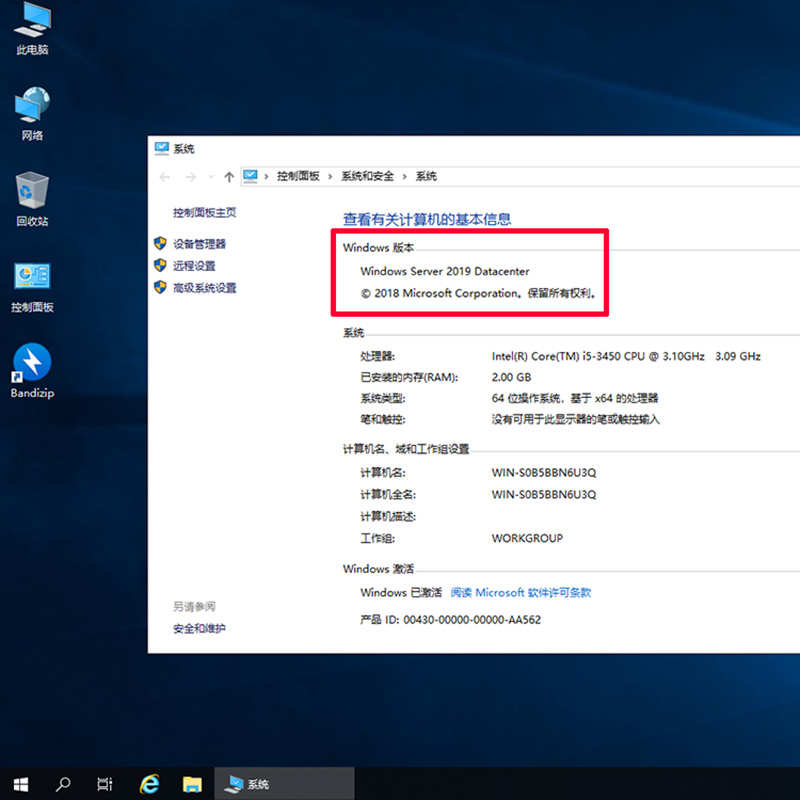Expand chevron after 控制面板 breadcrumb
Screen dimensions: 800x800
pos(330,177)
